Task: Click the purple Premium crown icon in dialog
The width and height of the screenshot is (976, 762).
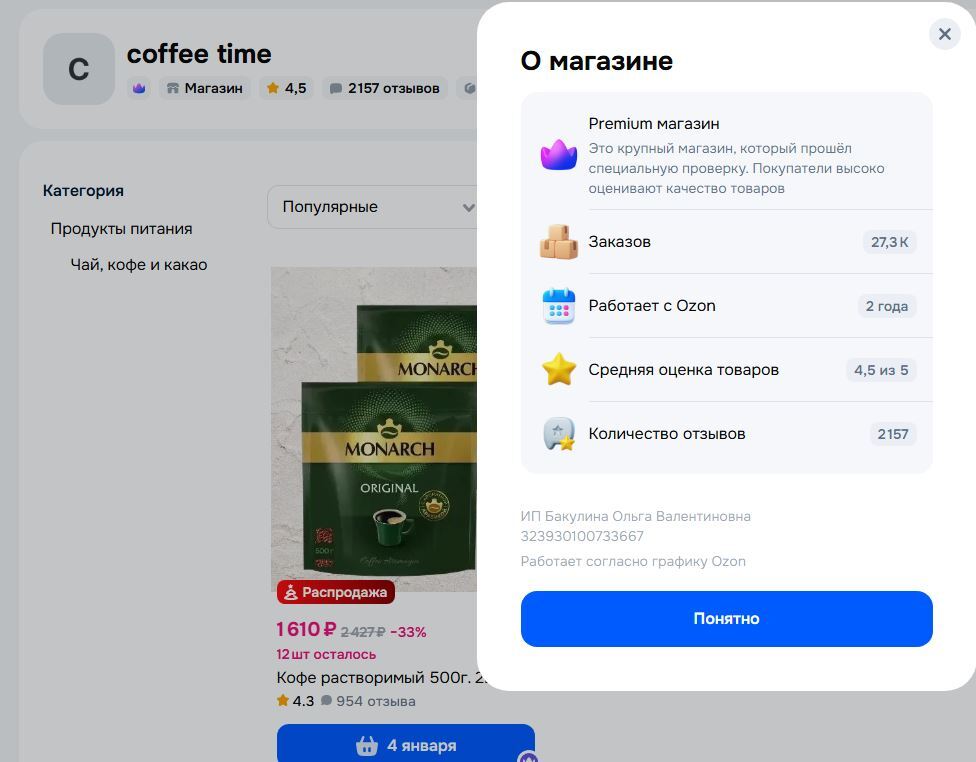Action: point(558,154)
